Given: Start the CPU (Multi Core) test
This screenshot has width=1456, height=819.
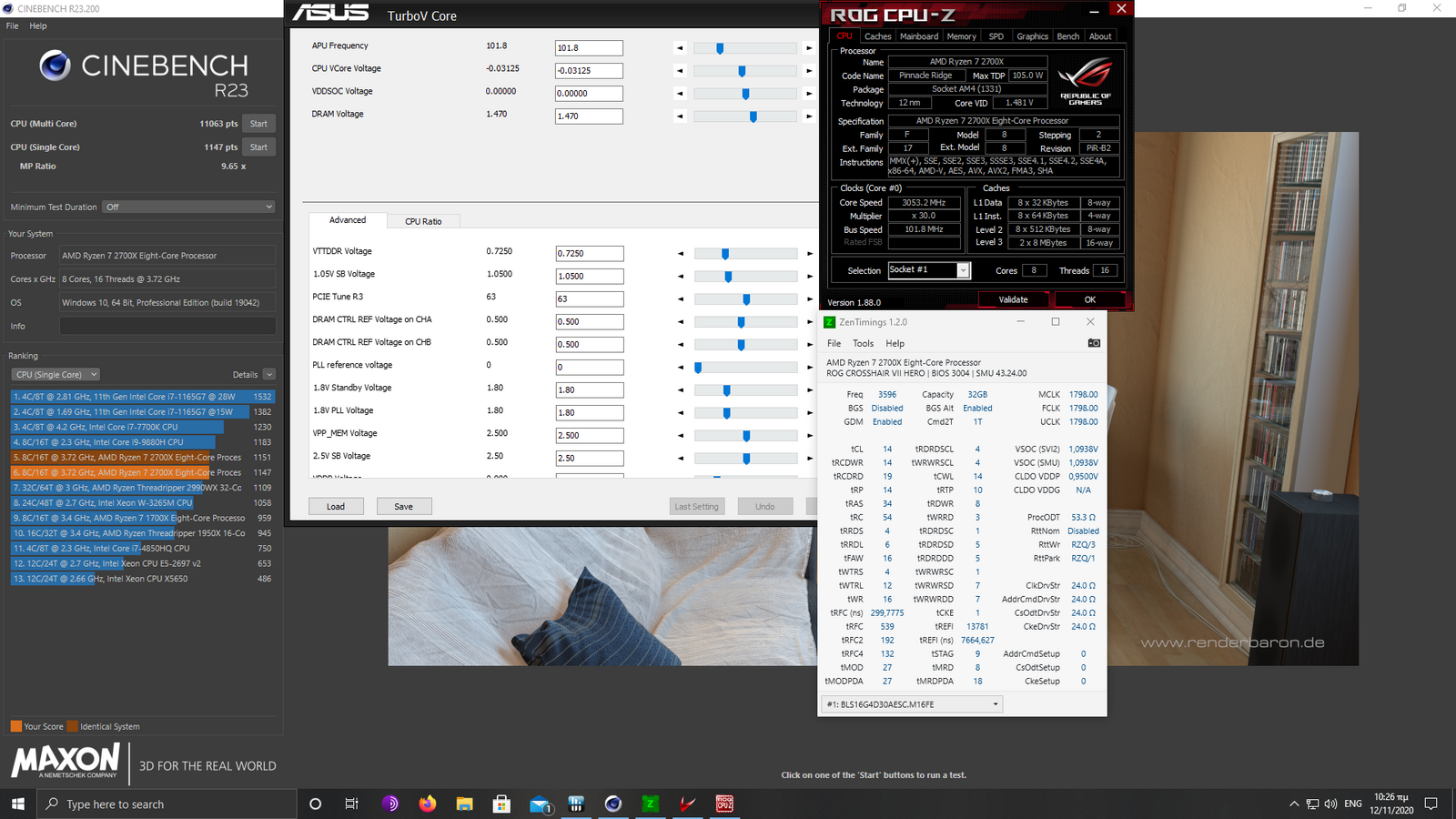Looking at the screenshot, I should click(x=258, y=124).
